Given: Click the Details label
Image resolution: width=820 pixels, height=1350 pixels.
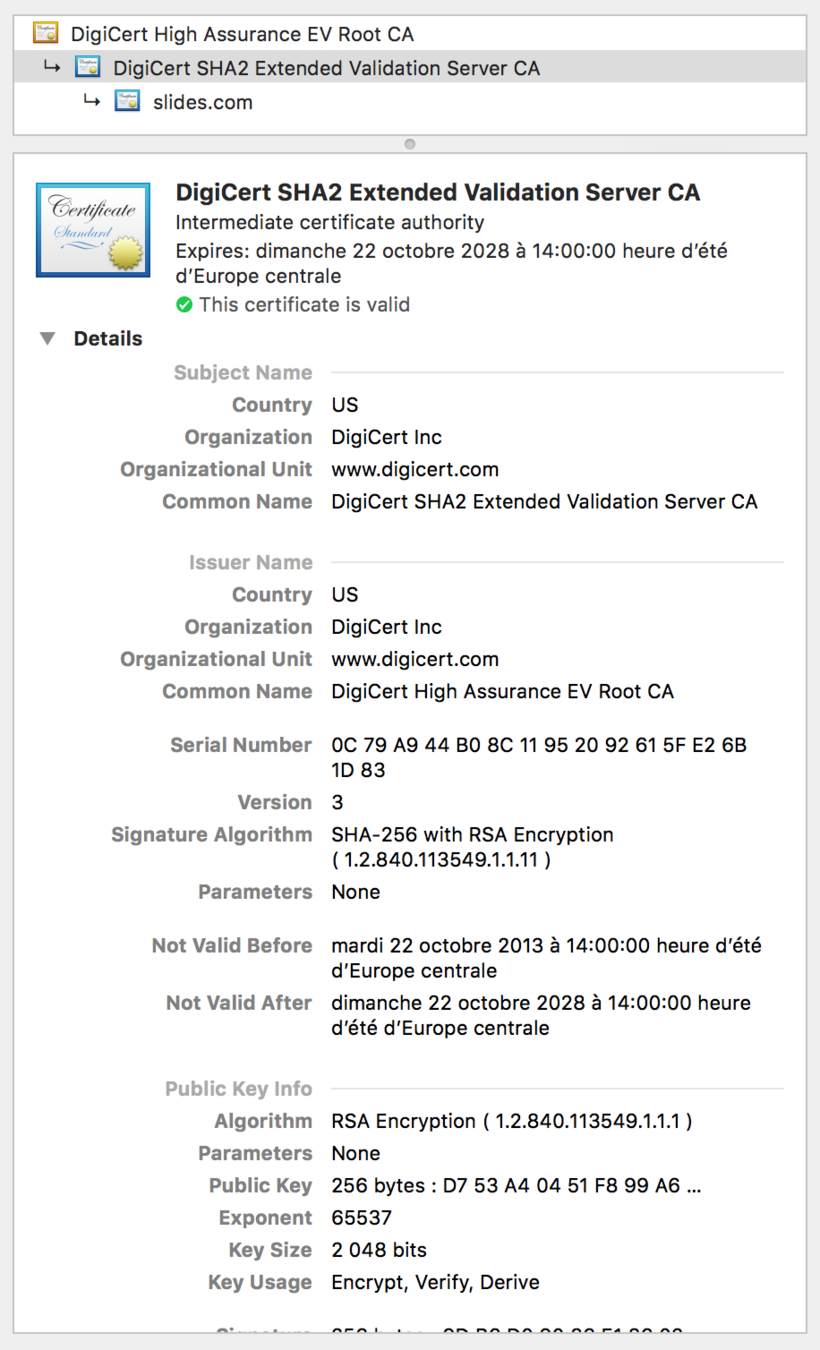Looking at the screenshot, I should 108,339.
